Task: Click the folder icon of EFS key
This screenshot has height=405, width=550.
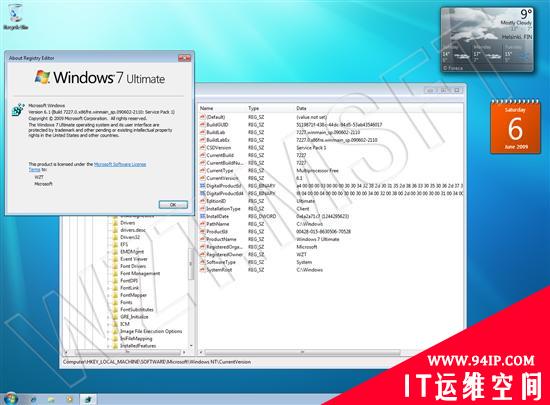Action: pyautogui.click(x=115, y=244)
